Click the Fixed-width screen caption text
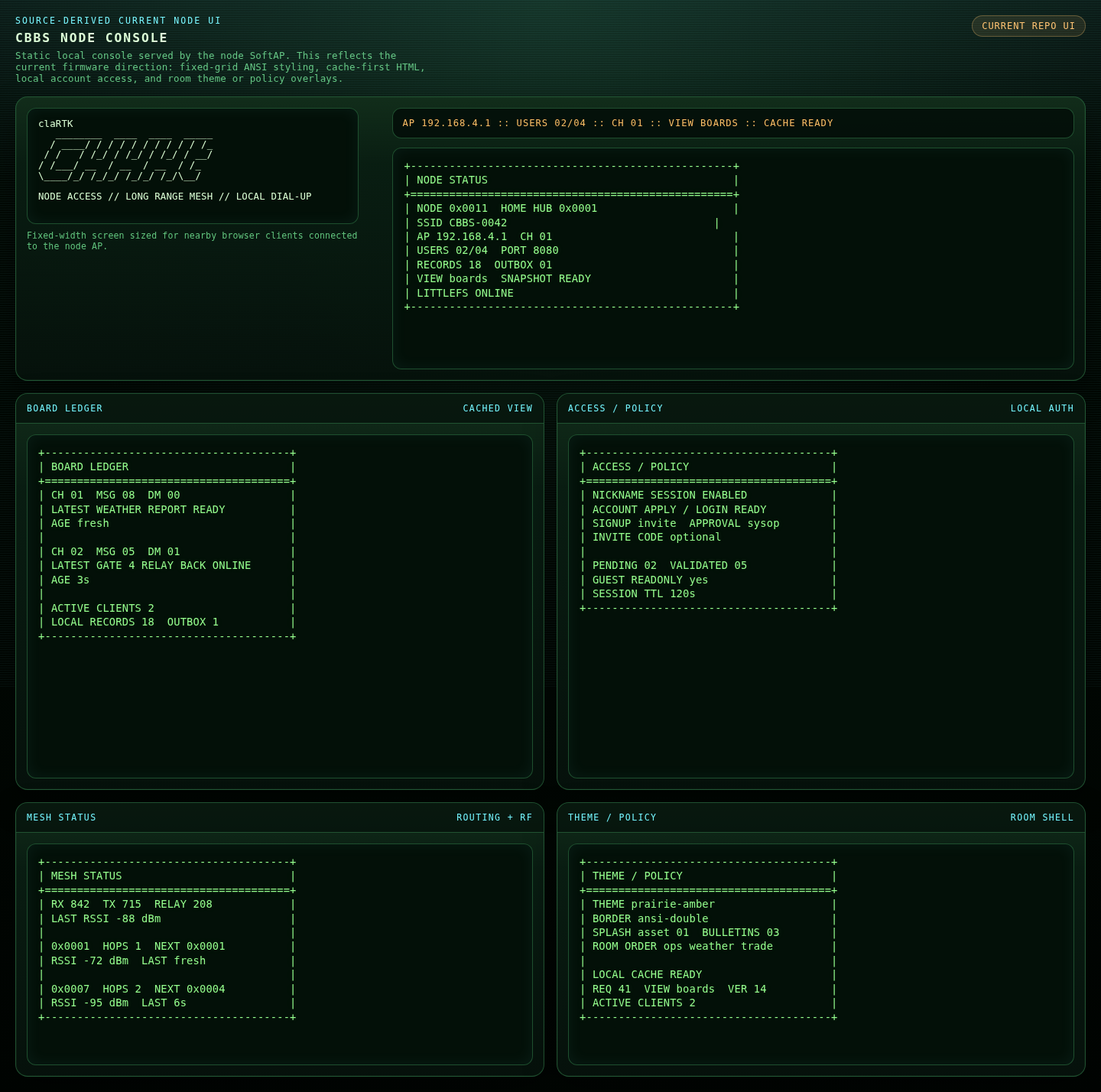The height and width of the screenshot is (1092, 1101). (192, 241)
